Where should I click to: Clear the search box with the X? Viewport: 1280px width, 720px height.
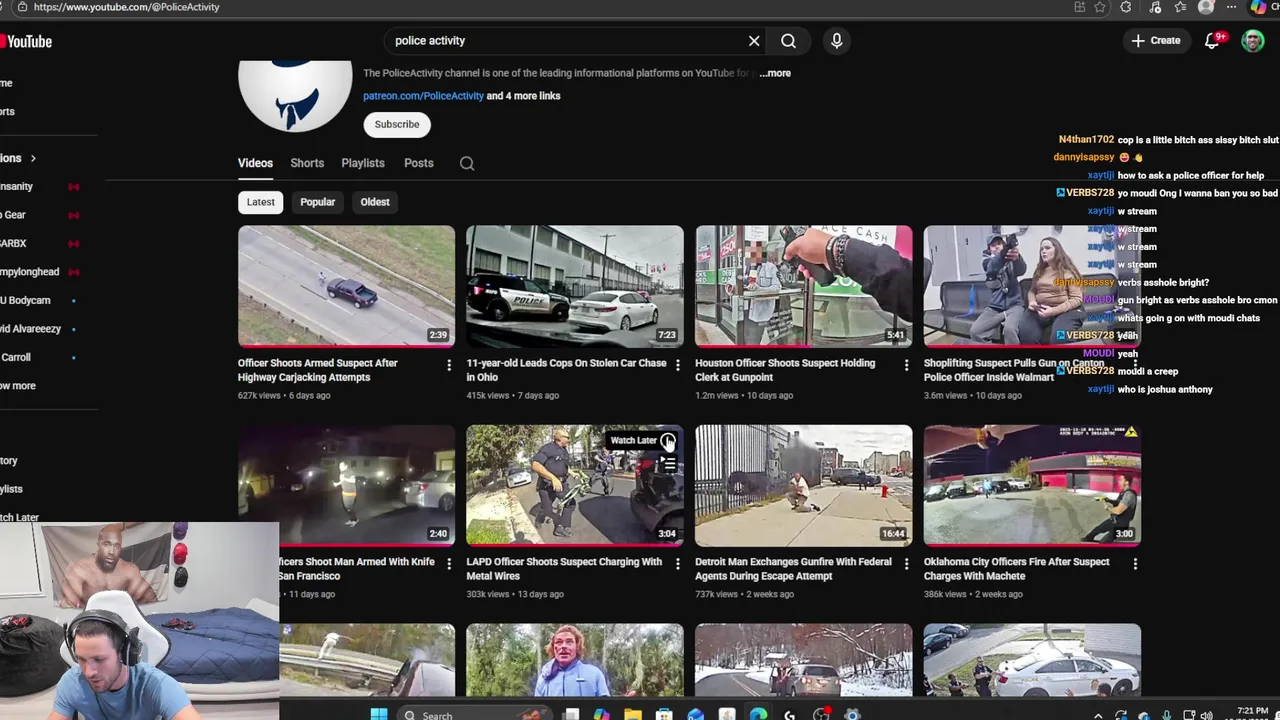click(x=754, y=41)
